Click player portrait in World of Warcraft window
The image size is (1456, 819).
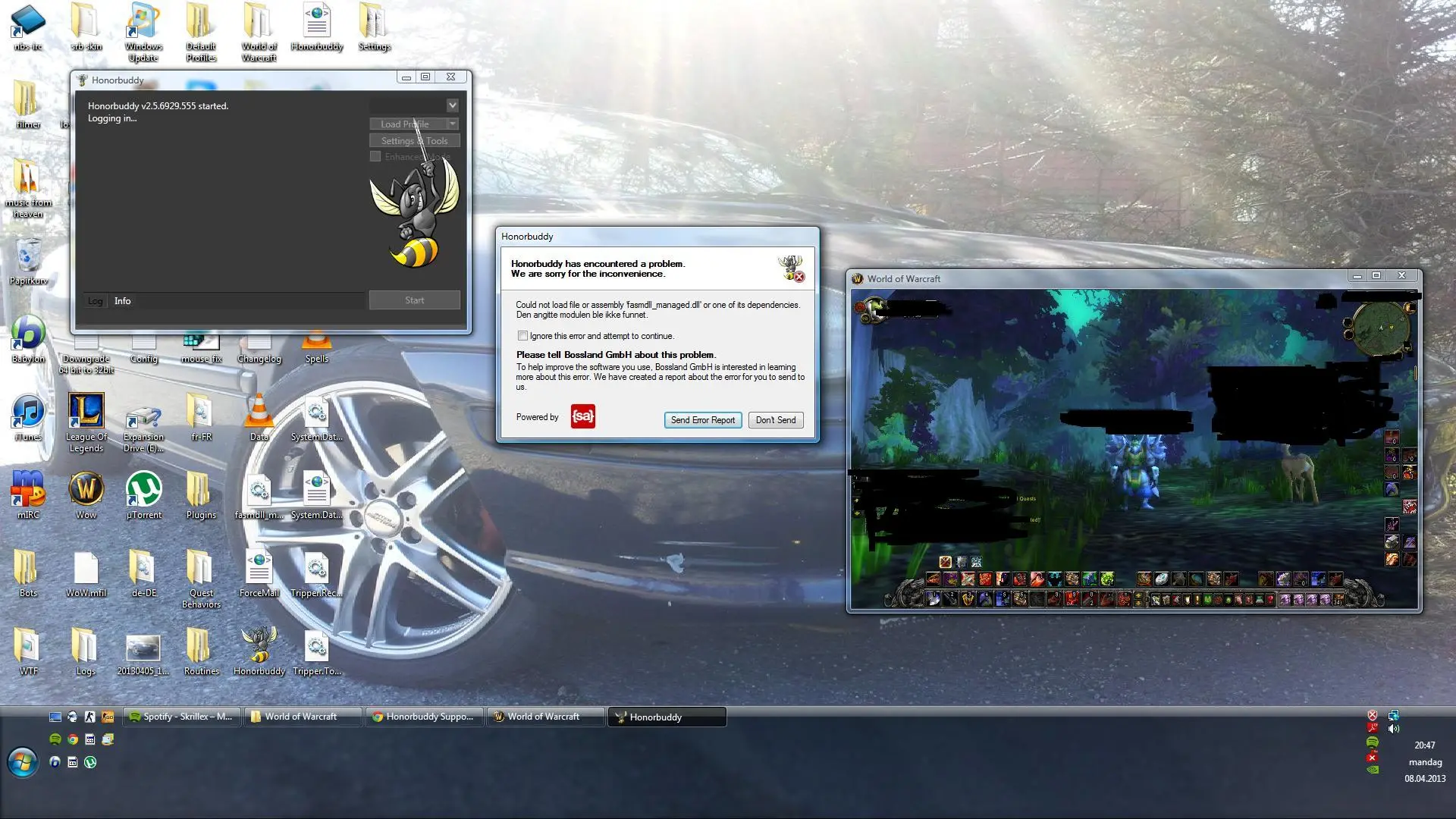(874, 309)
